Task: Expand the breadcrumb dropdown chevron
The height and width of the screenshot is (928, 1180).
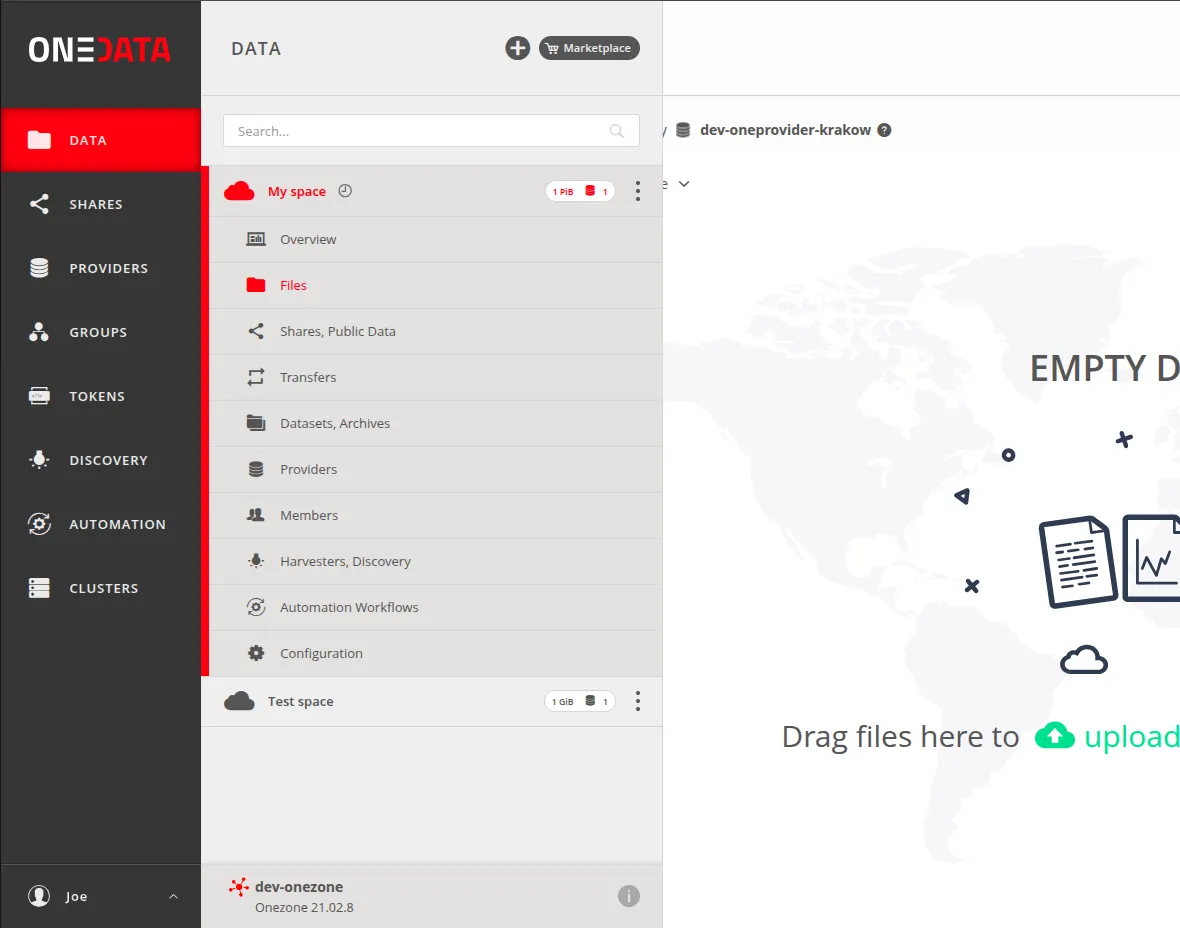Action: click(683, 184)
